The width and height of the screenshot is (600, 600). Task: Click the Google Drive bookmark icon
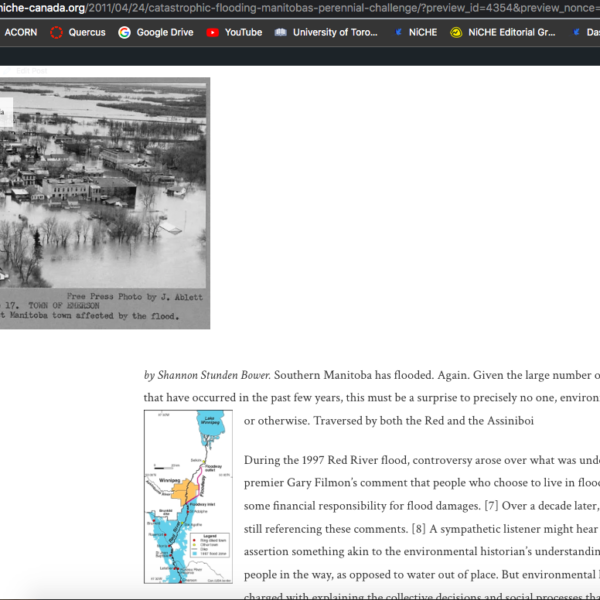tap(124, 32)
